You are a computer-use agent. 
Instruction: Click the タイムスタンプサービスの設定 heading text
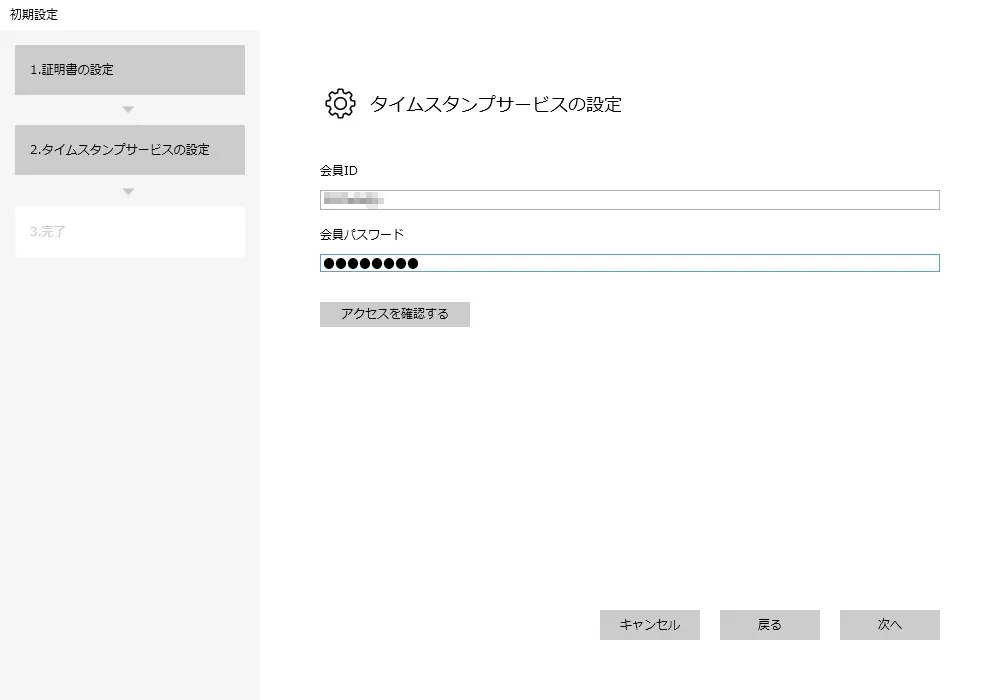pyautogui.click(x=496, y=104)
